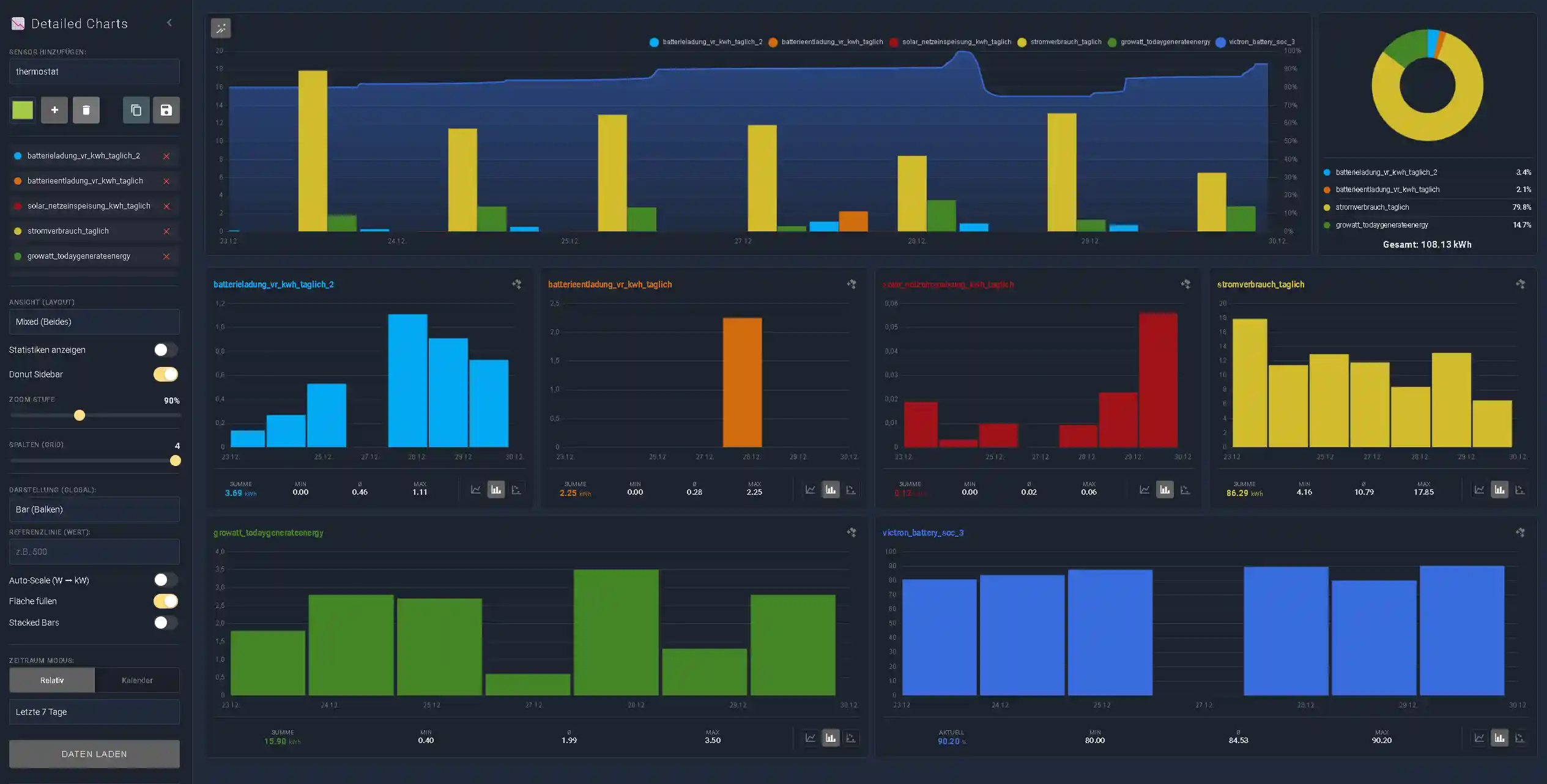The width and height of the screenshot is (1547, 784).
Task: Switch stromverbrauch chart to scatter view
Action: point(1519,490)
